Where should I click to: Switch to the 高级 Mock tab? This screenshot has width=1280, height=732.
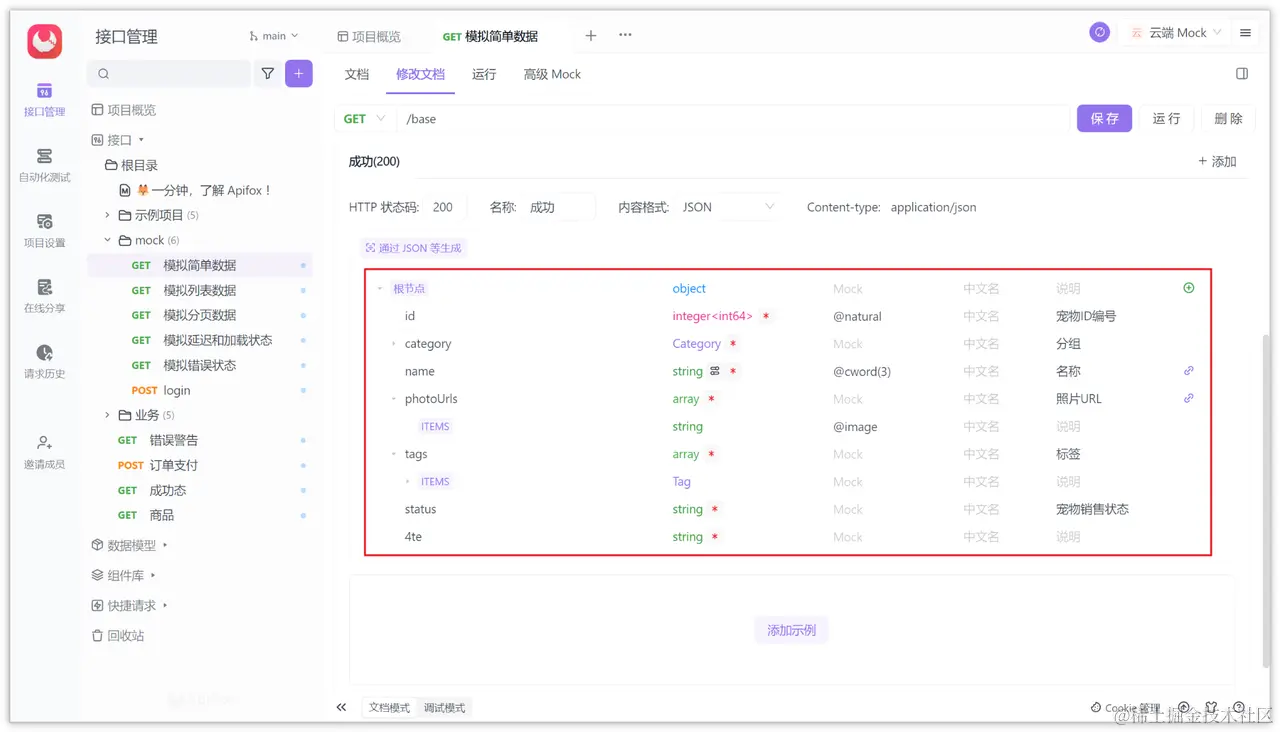tap(551, 73)
